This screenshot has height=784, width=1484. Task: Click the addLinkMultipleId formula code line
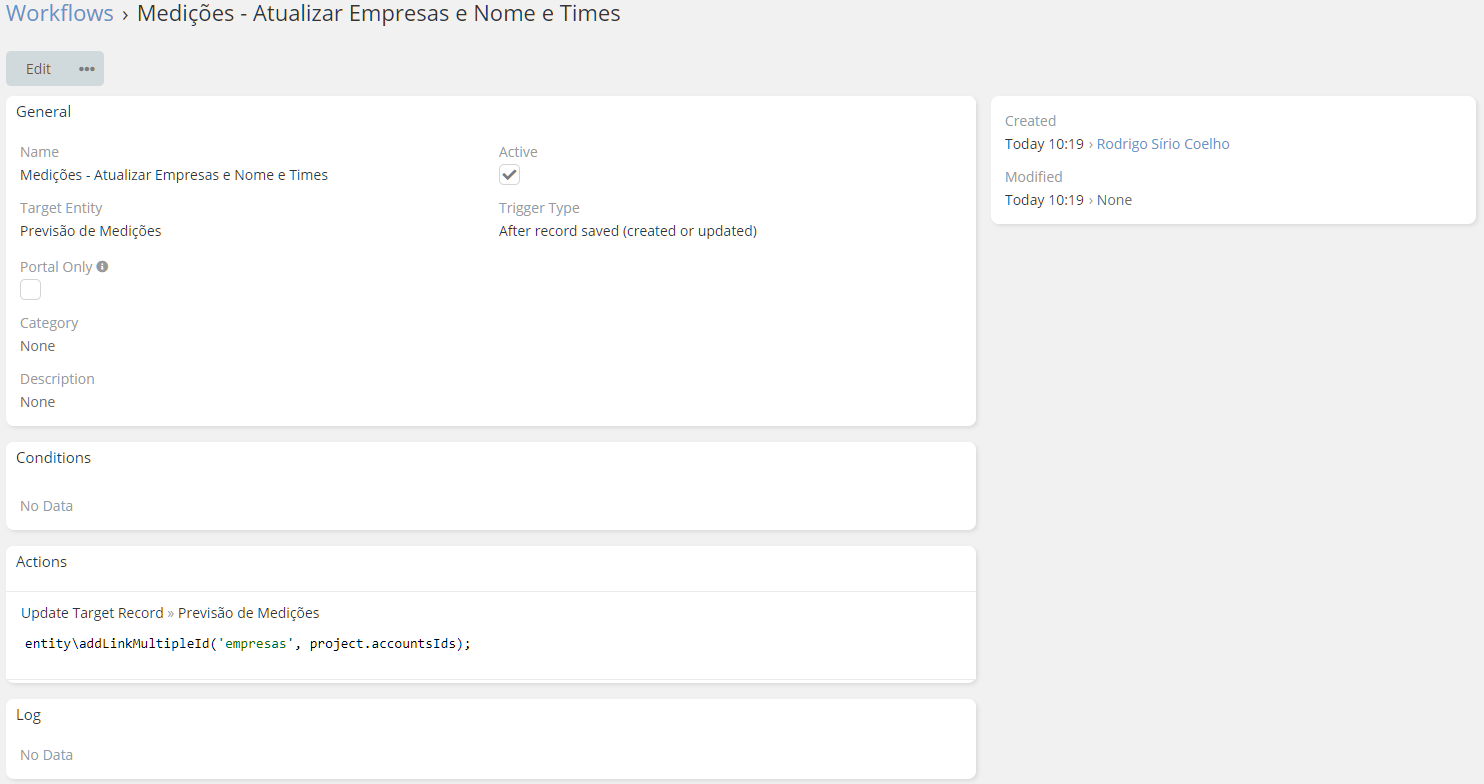[248, 644]
